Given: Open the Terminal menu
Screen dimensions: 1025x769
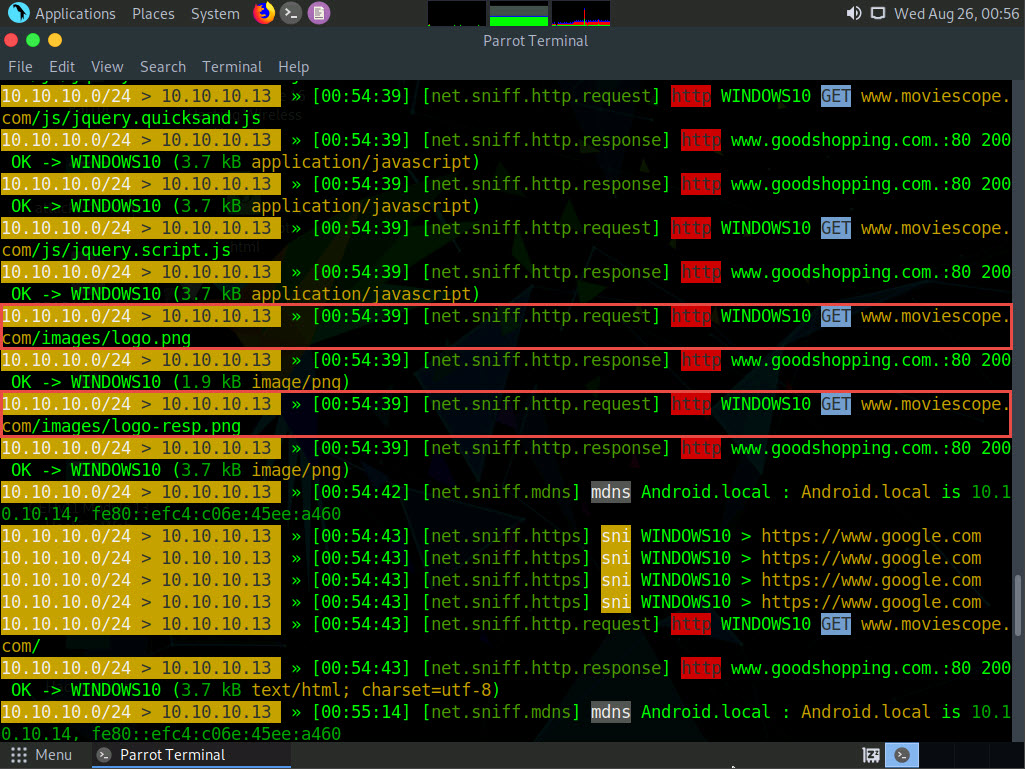Looking at the screenshot, I should (232, 67).
